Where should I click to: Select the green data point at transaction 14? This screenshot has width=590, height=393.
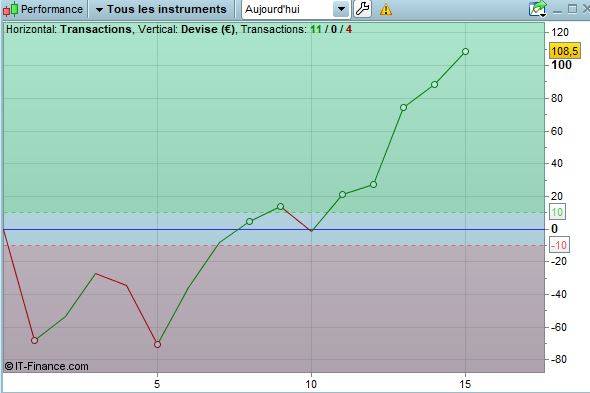point(435,85)
